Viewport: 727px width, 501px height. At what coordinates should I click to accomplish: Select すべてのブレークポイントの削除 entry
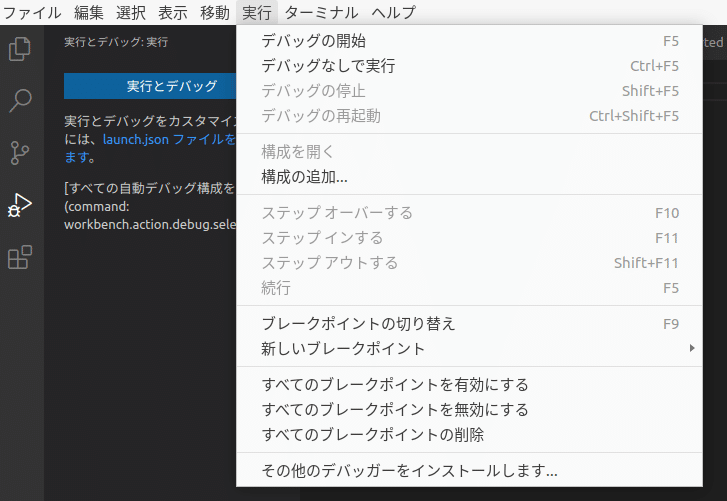coord(469,435)
